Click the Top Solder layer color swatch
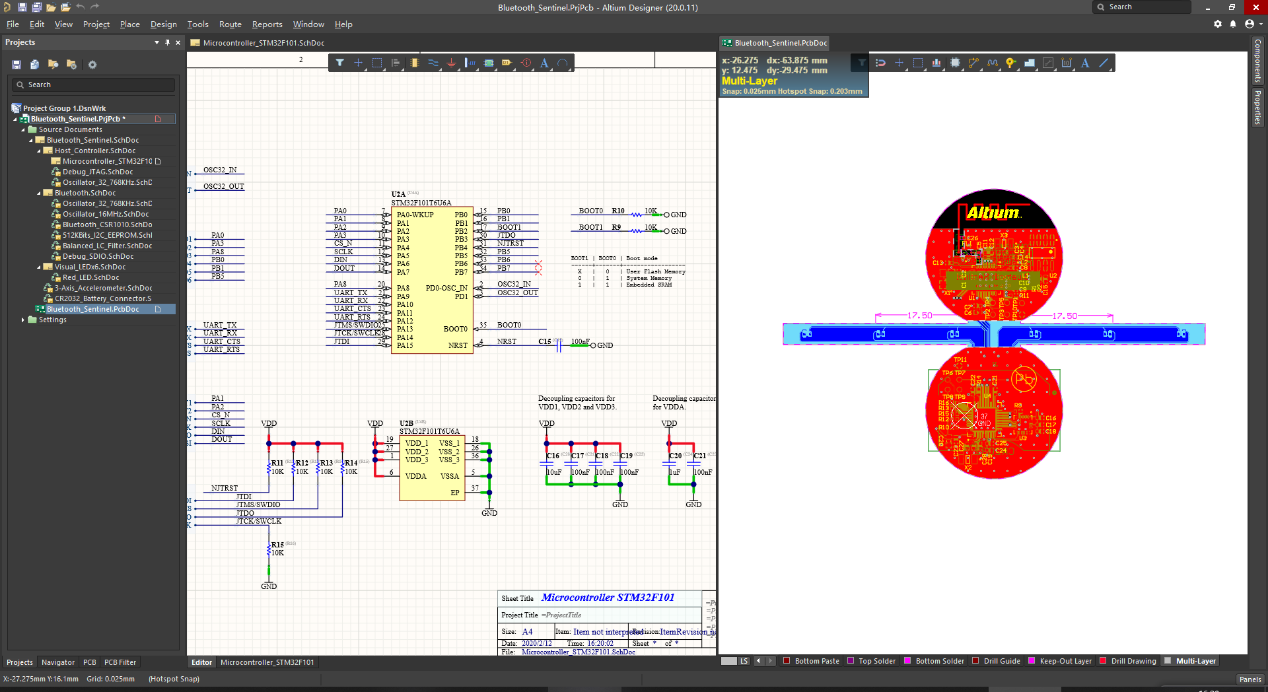This screenshot has width=1268, height=692. pyautogui.click(x=850, y=661)
